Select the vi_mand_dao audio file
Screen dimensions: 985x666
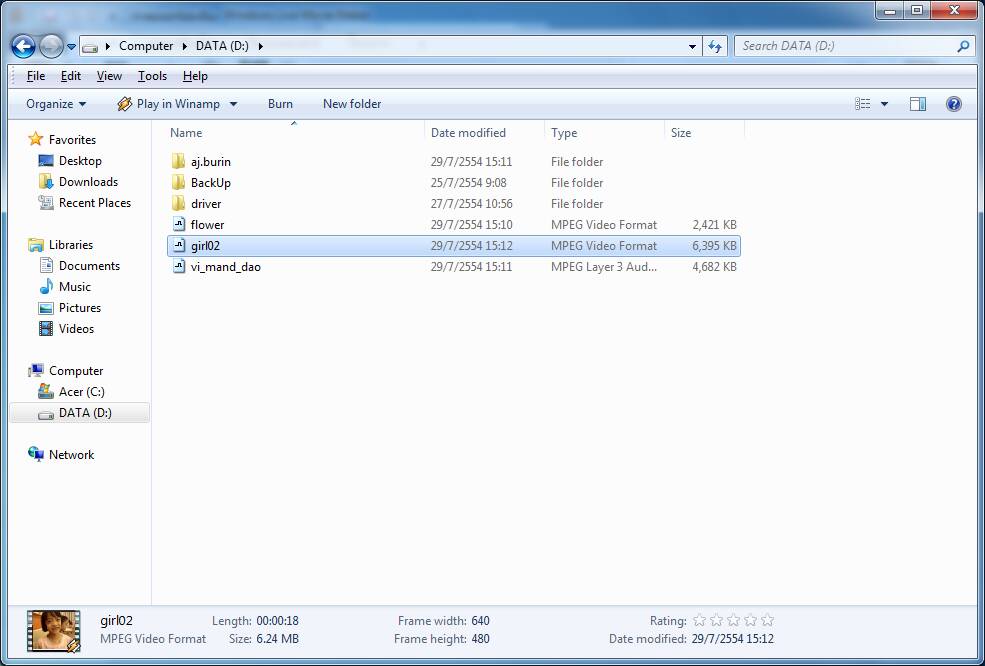point(225,267)
